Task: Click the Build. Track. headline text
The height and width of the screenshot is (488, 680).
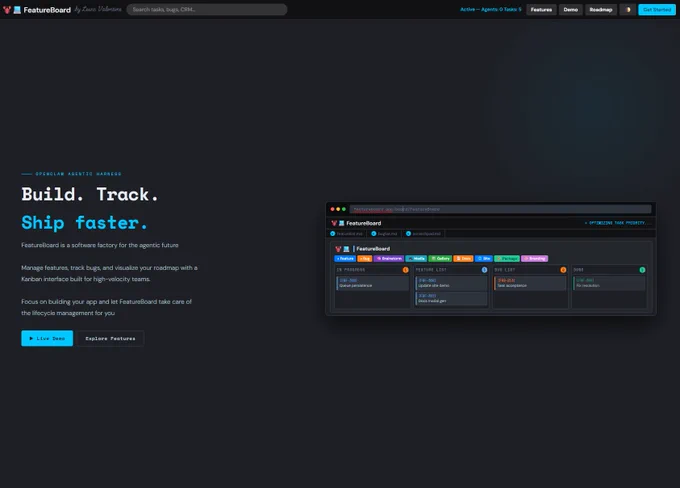Action: (x=90, y=194)
